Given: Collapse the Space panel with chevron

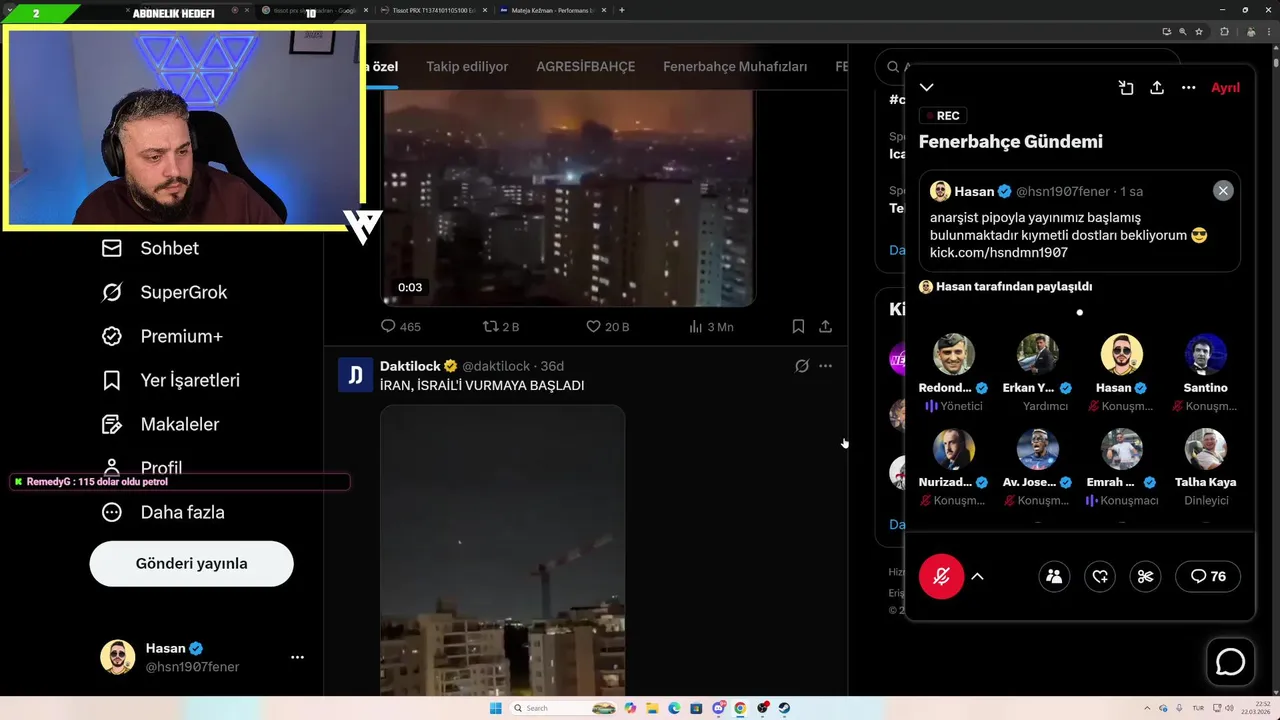Looking at the screenshot, I should pyautogui.click(x=927, y=88).
